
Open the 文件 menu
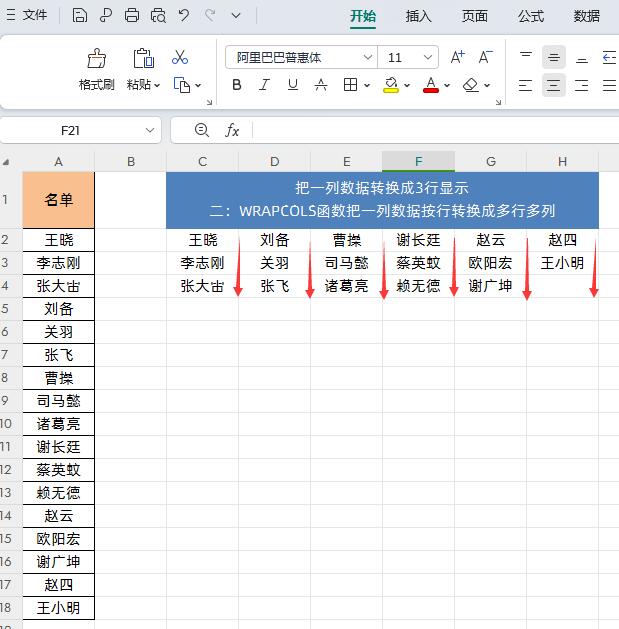[26, 15]
